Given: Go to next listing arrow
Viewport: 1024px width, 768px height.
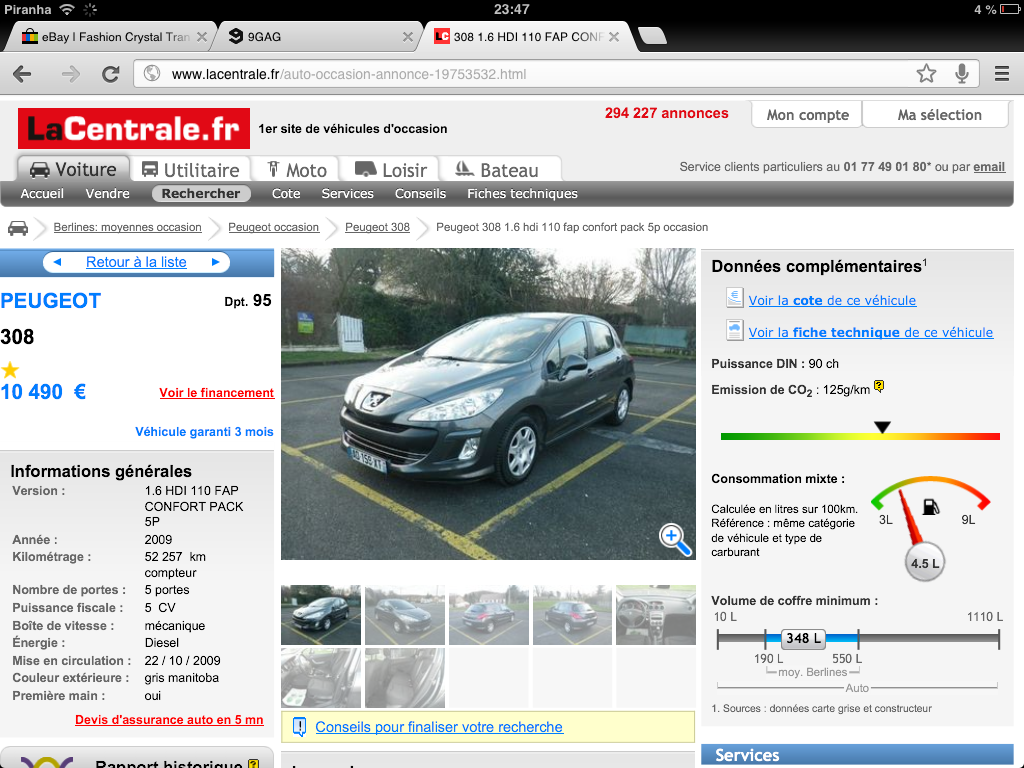Looking at the screenshot, I should (x=215, y=262).
